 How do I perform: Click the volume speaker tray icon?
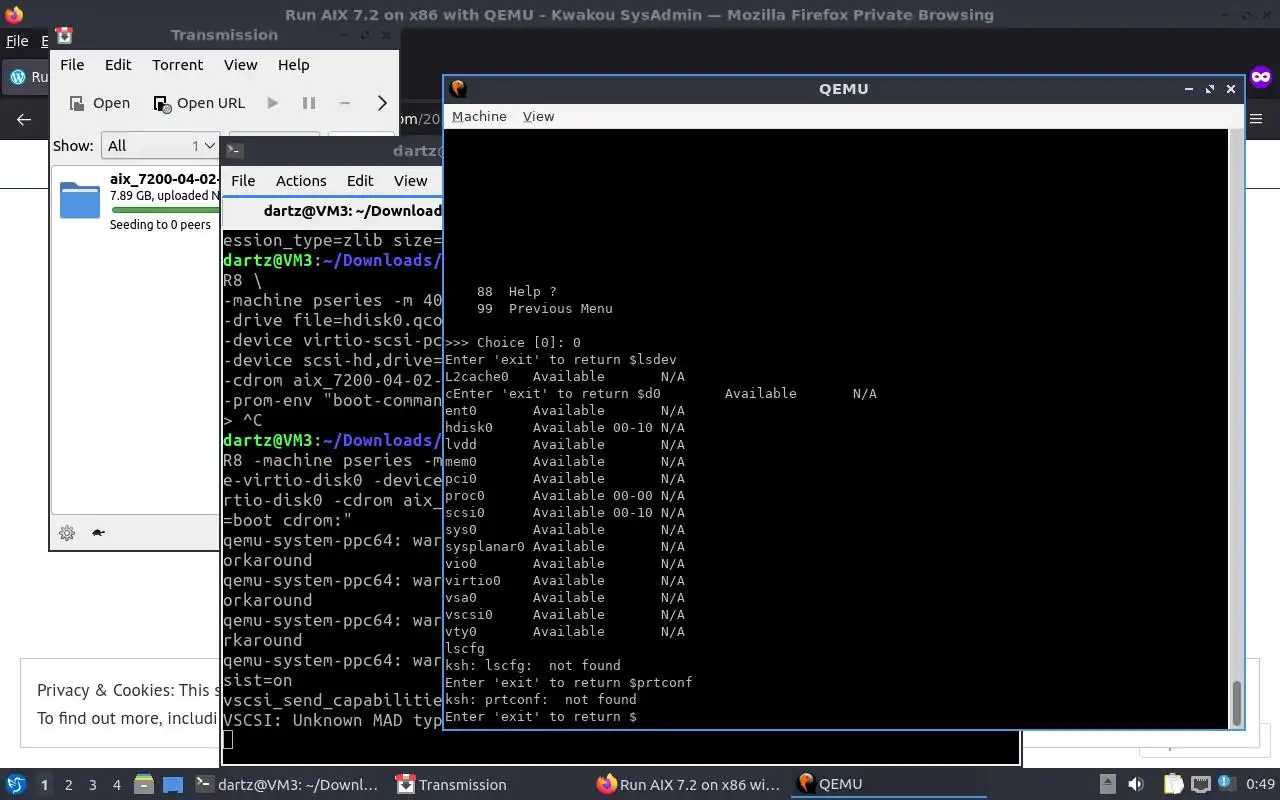tap(1136, 785)
